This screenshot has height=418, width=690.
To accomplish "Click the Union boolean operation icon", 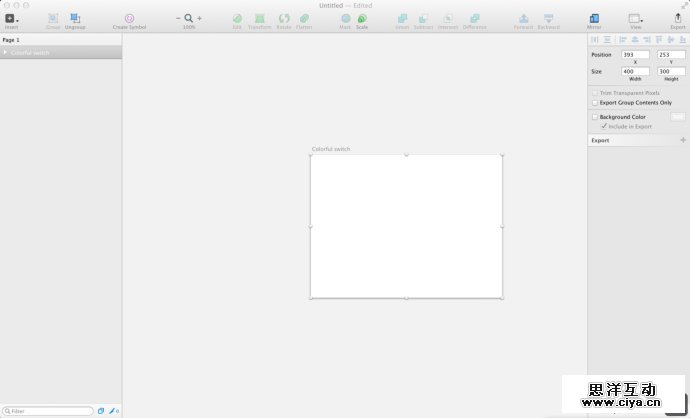I will [x=402, y=19].
